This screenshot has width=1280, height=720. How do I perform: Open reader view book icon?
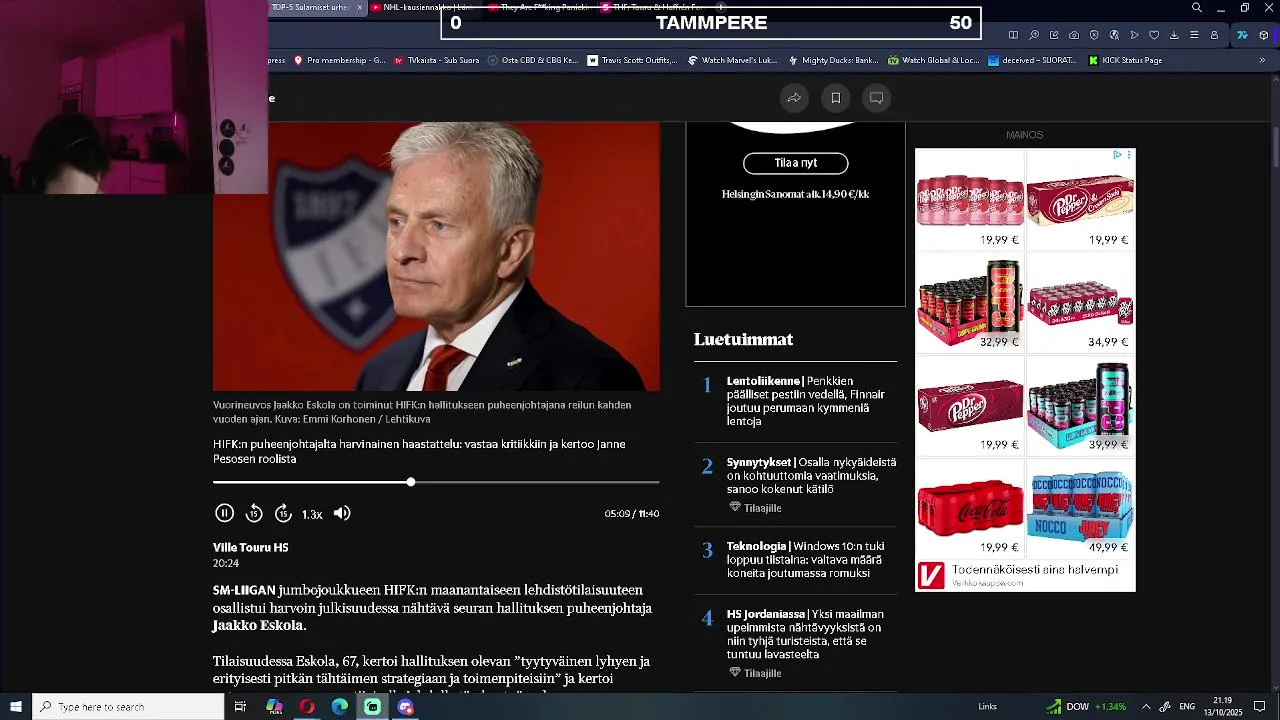coord(1014,35)
